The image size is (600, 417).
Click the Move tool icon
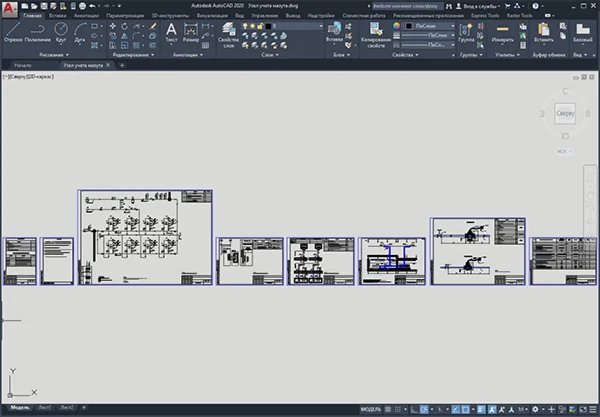(112, 26)
